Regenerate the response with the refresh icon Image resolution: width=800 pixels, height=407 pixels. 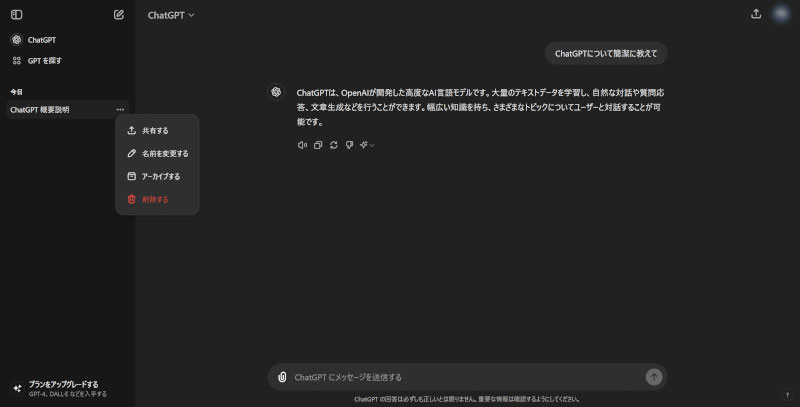point(334,145)
